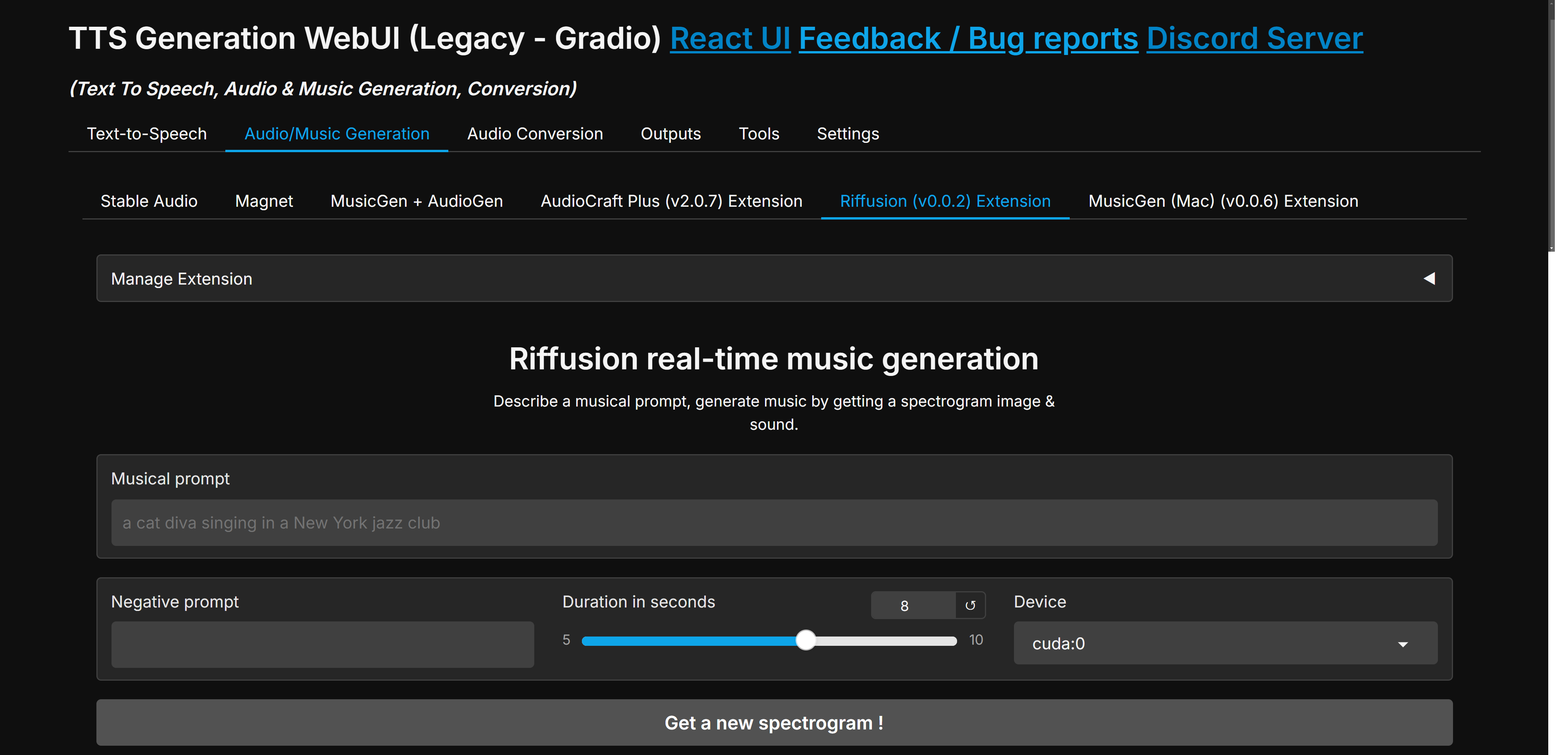Screen dimensions: 1568x755
Task: Switch to the Text-to-Speech tab
Action: point(147,133)
